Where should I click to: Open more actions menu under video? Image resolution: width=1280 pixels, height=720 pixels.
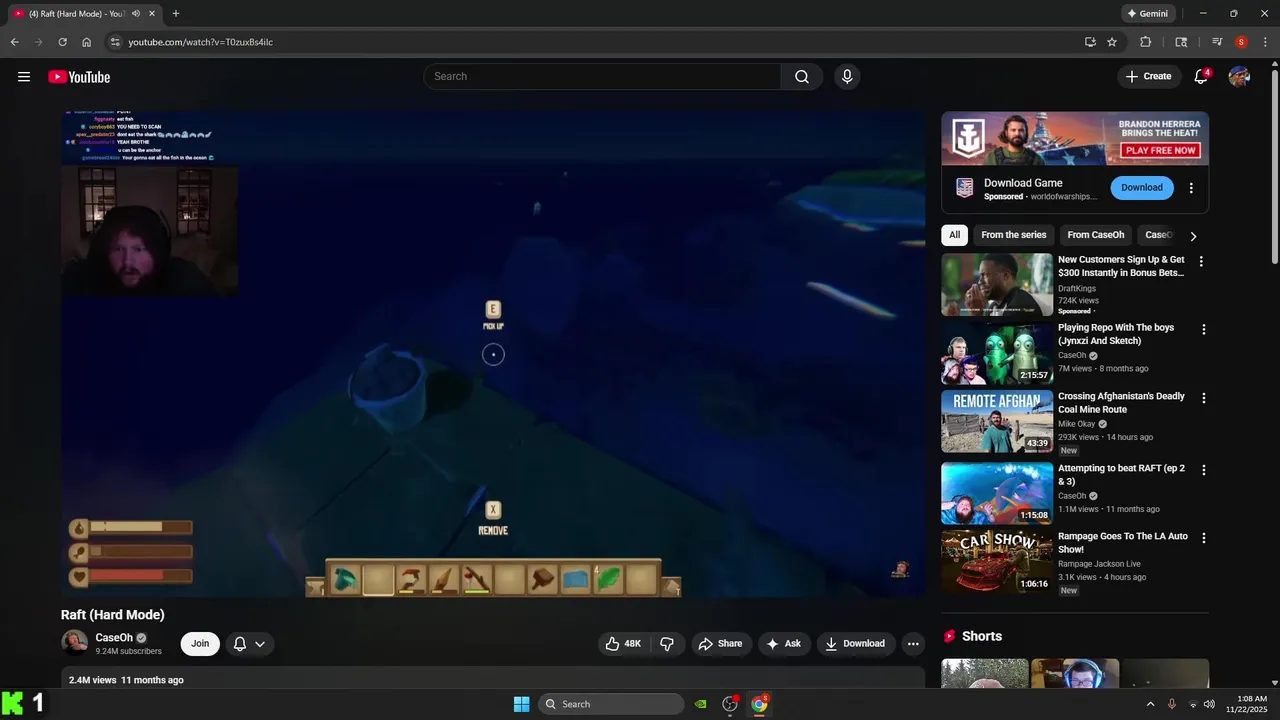[x=913, y=644]
